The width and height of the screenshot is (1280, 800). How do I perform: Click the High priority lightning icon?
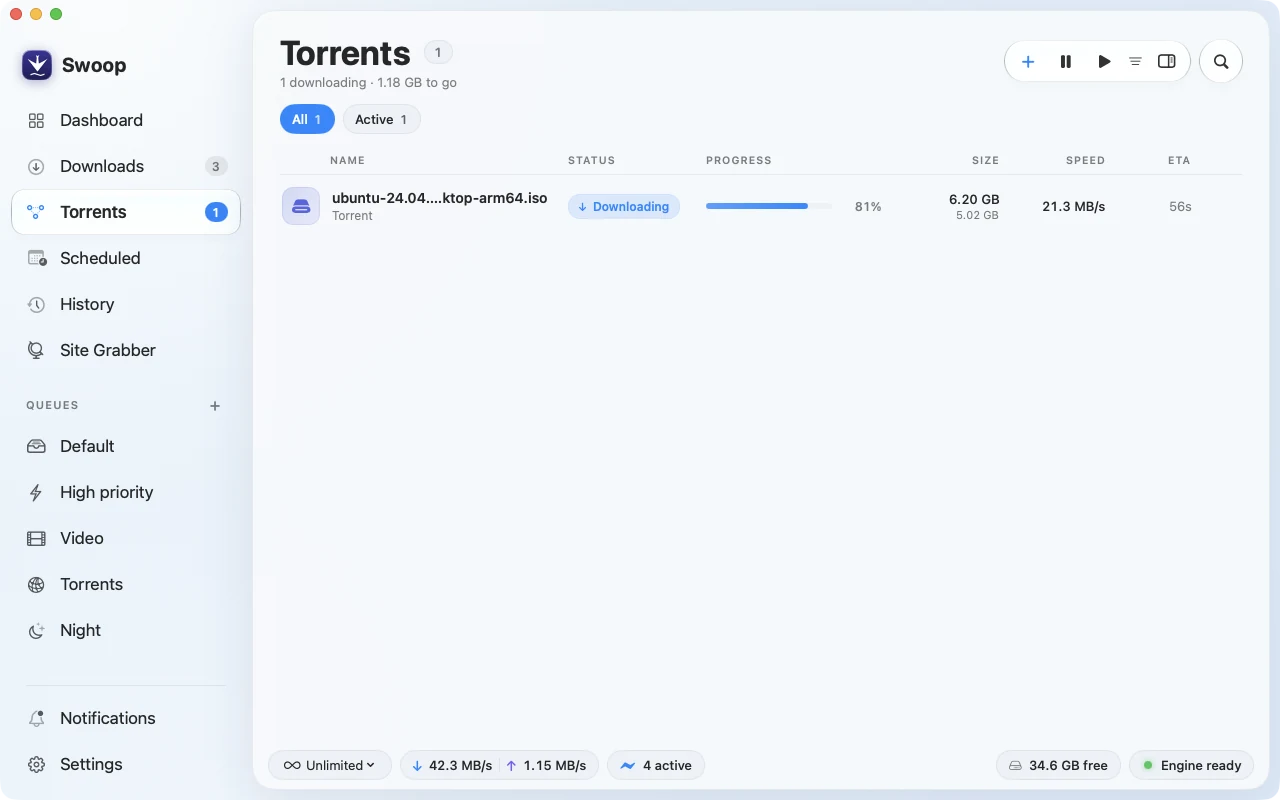(x=36, y=492)
